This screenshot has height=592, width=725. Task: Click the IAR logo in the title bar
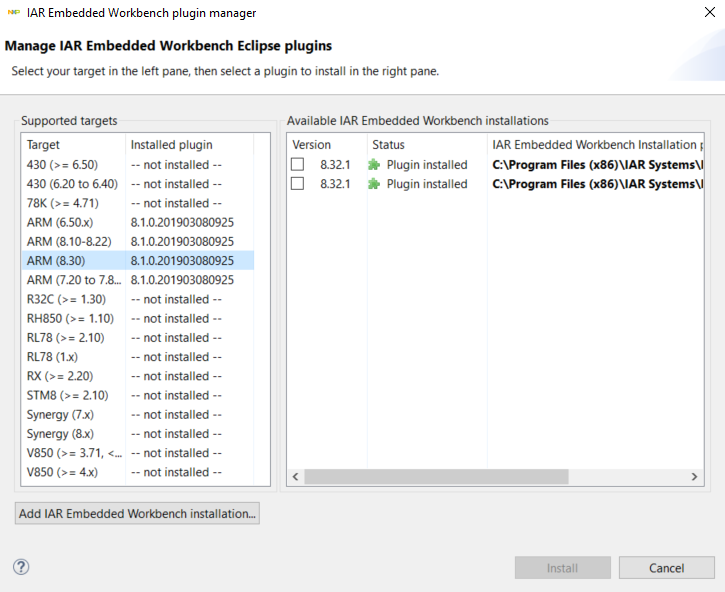[x=14, y=13]
